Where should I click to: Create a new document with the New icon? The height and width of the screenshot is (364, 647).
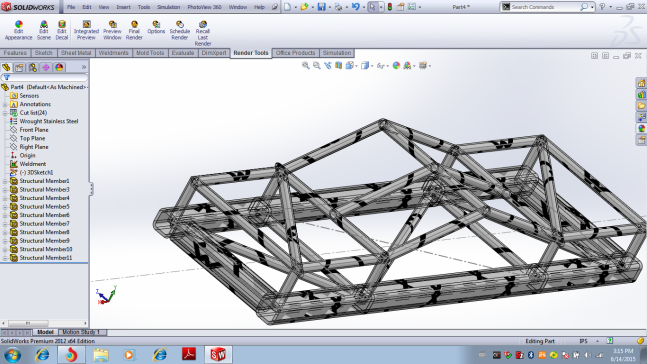[x=288, y=7]
